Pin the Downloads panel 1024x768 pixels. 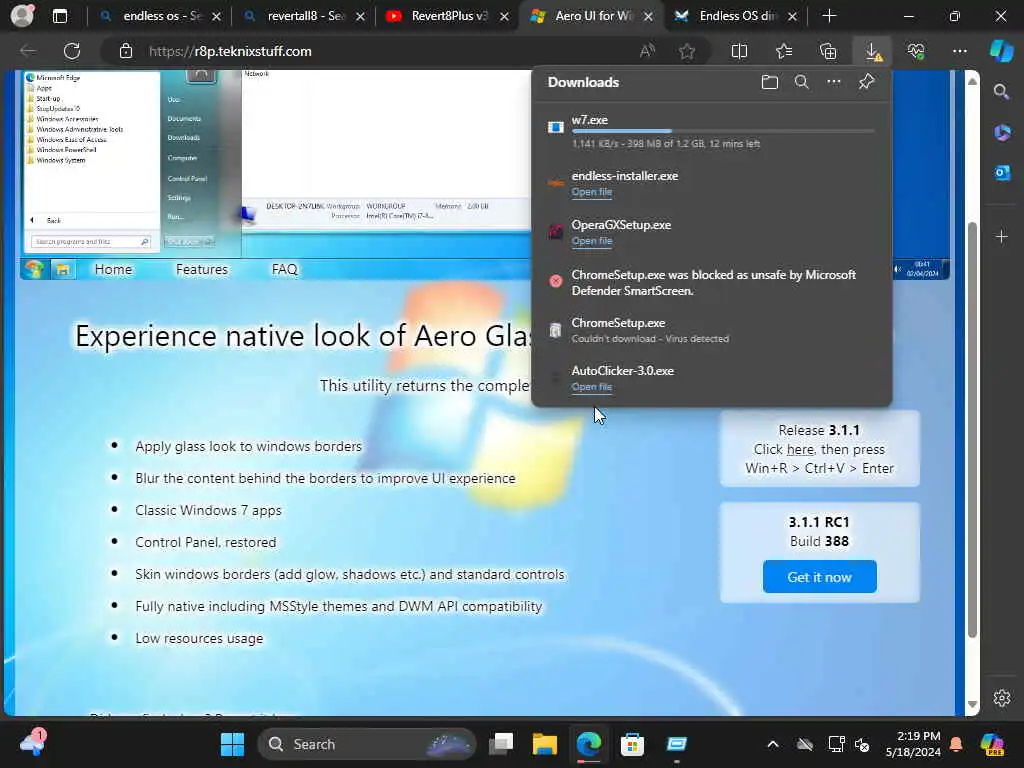pyautogui.click(x=867, y=82)
